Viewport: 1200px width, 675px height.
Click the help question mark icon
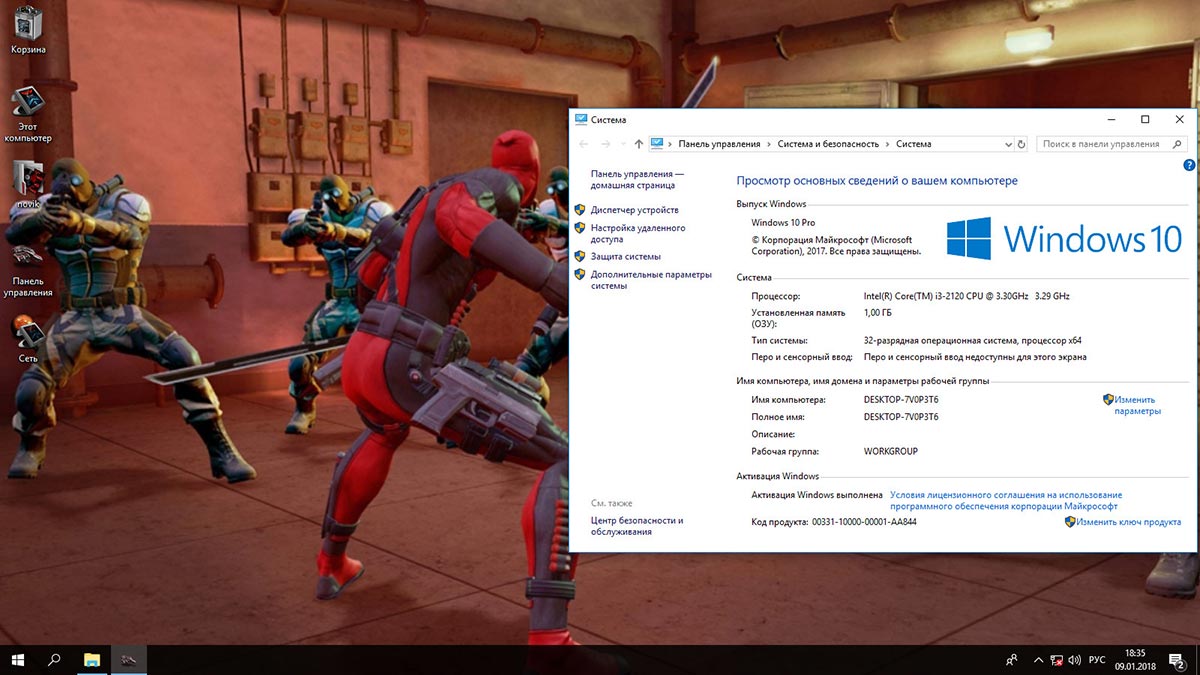coord(1188,165)
